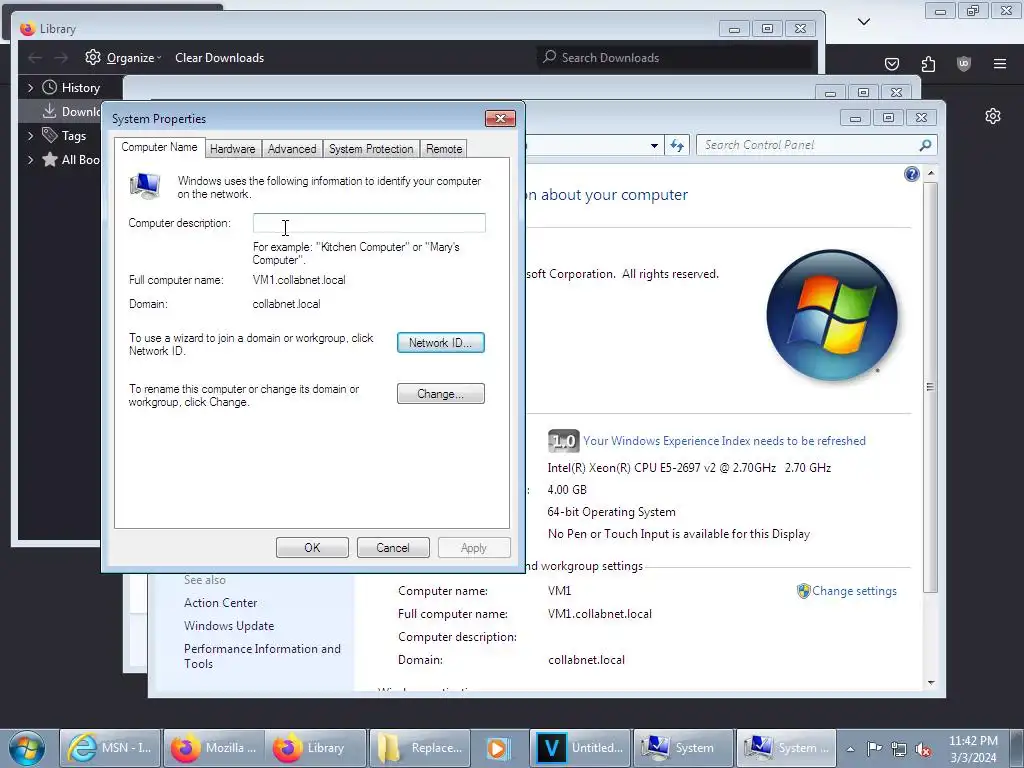This screenshot has height=768, width=1024.
Task: Select History item in Library sidebar
Action: tap(71, 88)
